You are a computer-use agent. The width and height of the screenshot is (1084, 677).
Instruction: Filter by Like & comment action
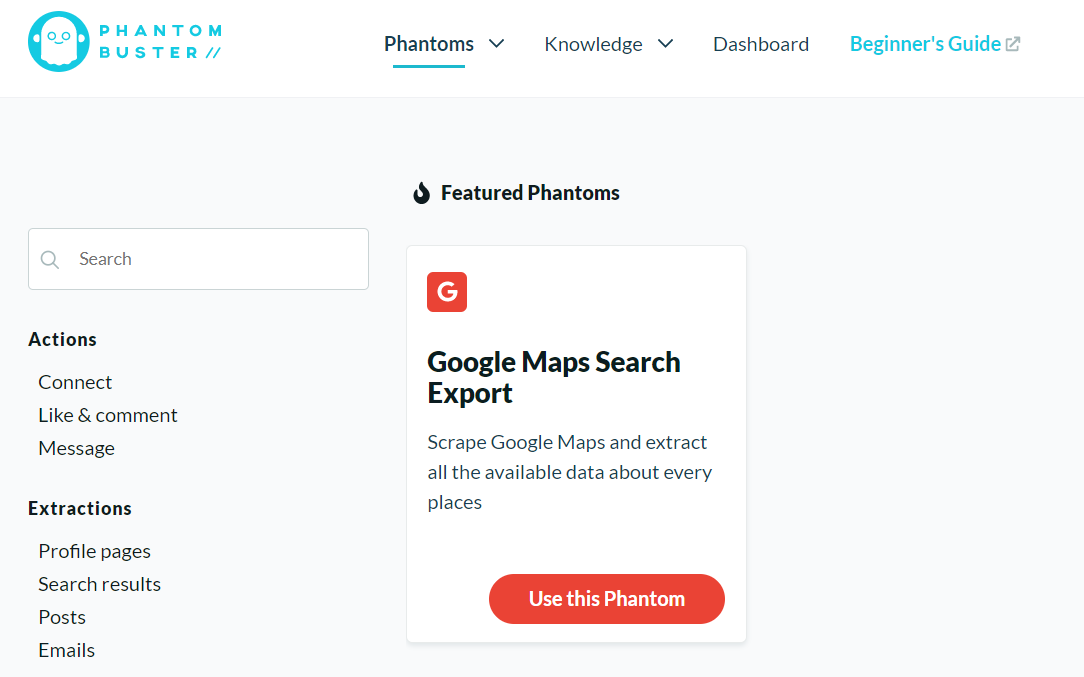pyautogui.click(x=108, y=415)
